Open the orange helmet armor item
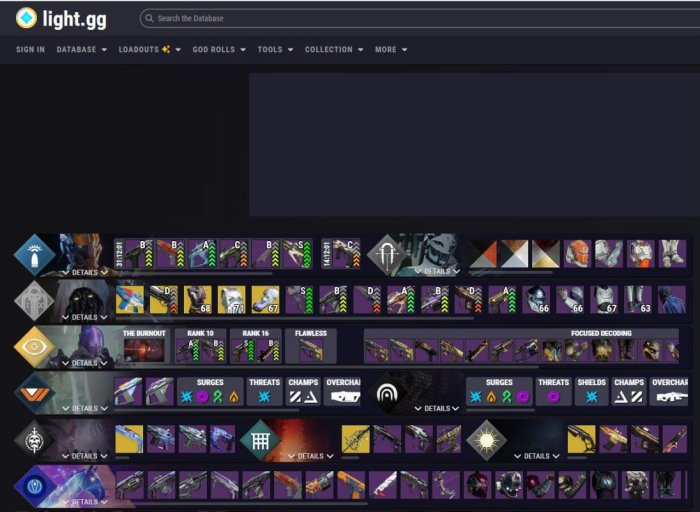This screenshot has height=512, width=700. [577, 254]
